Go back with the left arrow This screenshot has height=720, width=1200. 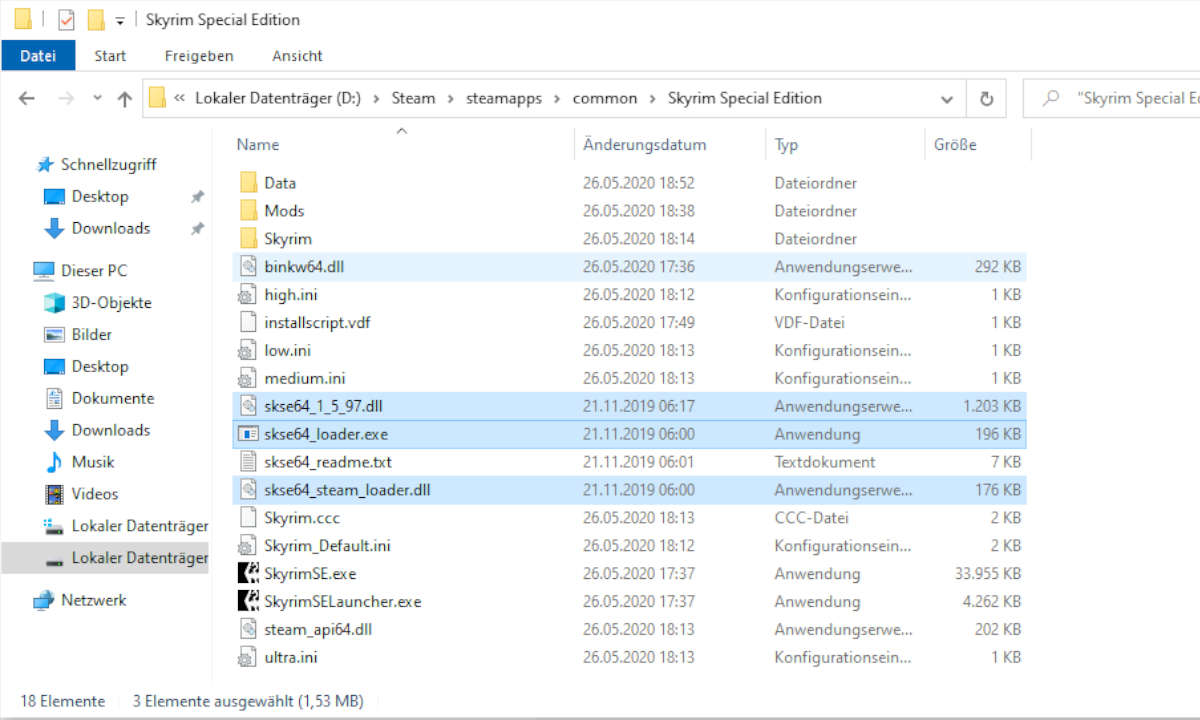point(27,98)
